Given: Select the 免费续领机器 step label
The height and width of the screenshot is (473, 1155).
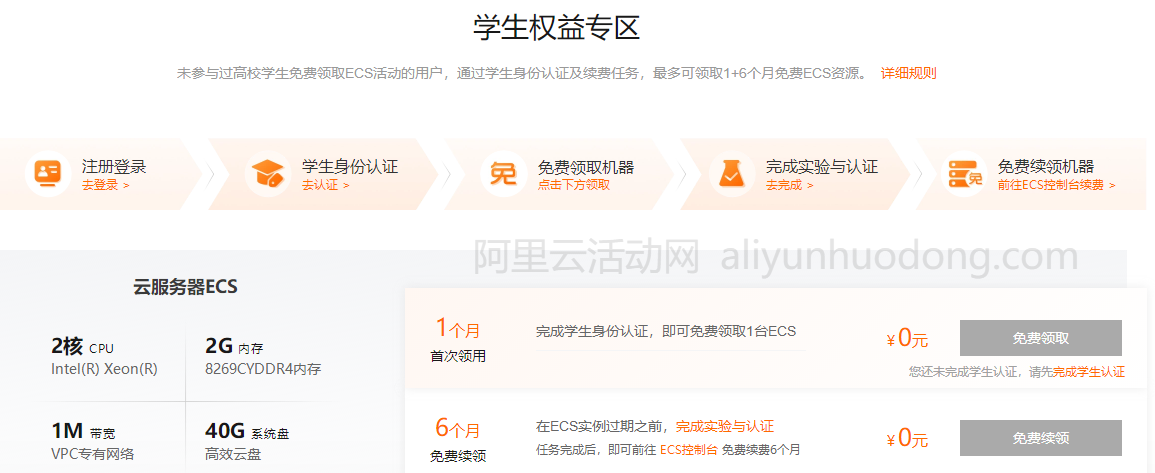Looking at the screenshot, I should tap(1046, 167).
